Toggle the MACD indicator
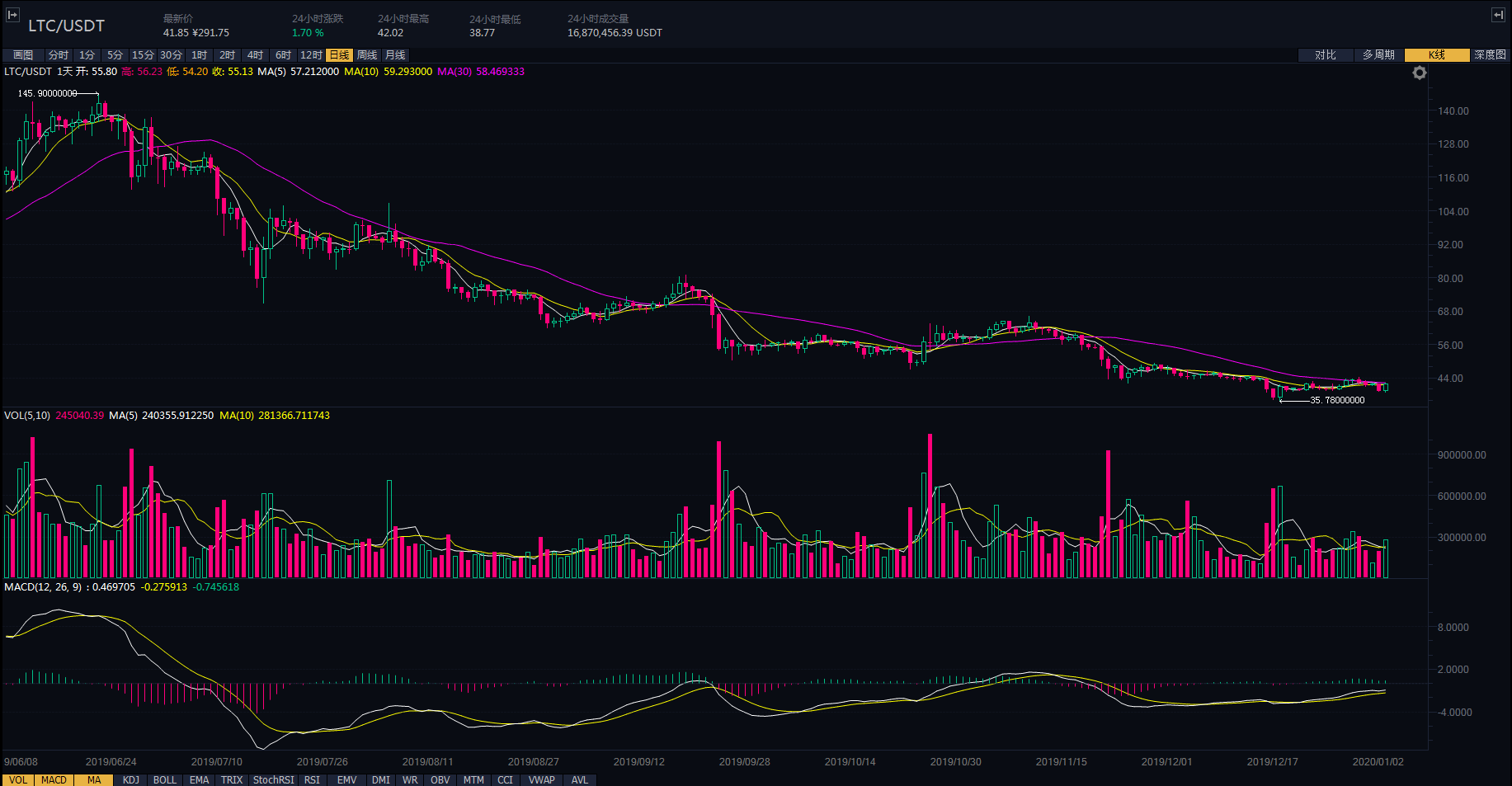This screenshot has height=786, width=1512. (x=54, y=780)
